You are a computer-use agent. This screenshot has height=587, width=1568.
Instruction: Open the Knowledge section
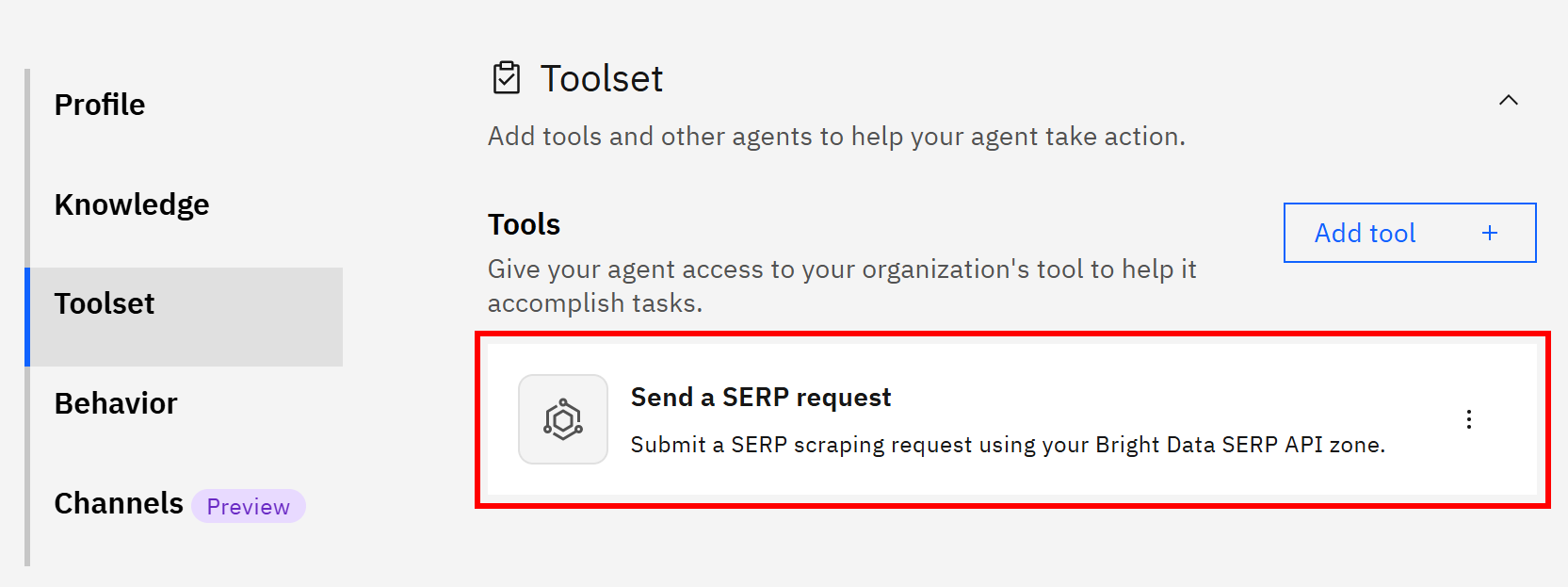(x=132, y=204)
